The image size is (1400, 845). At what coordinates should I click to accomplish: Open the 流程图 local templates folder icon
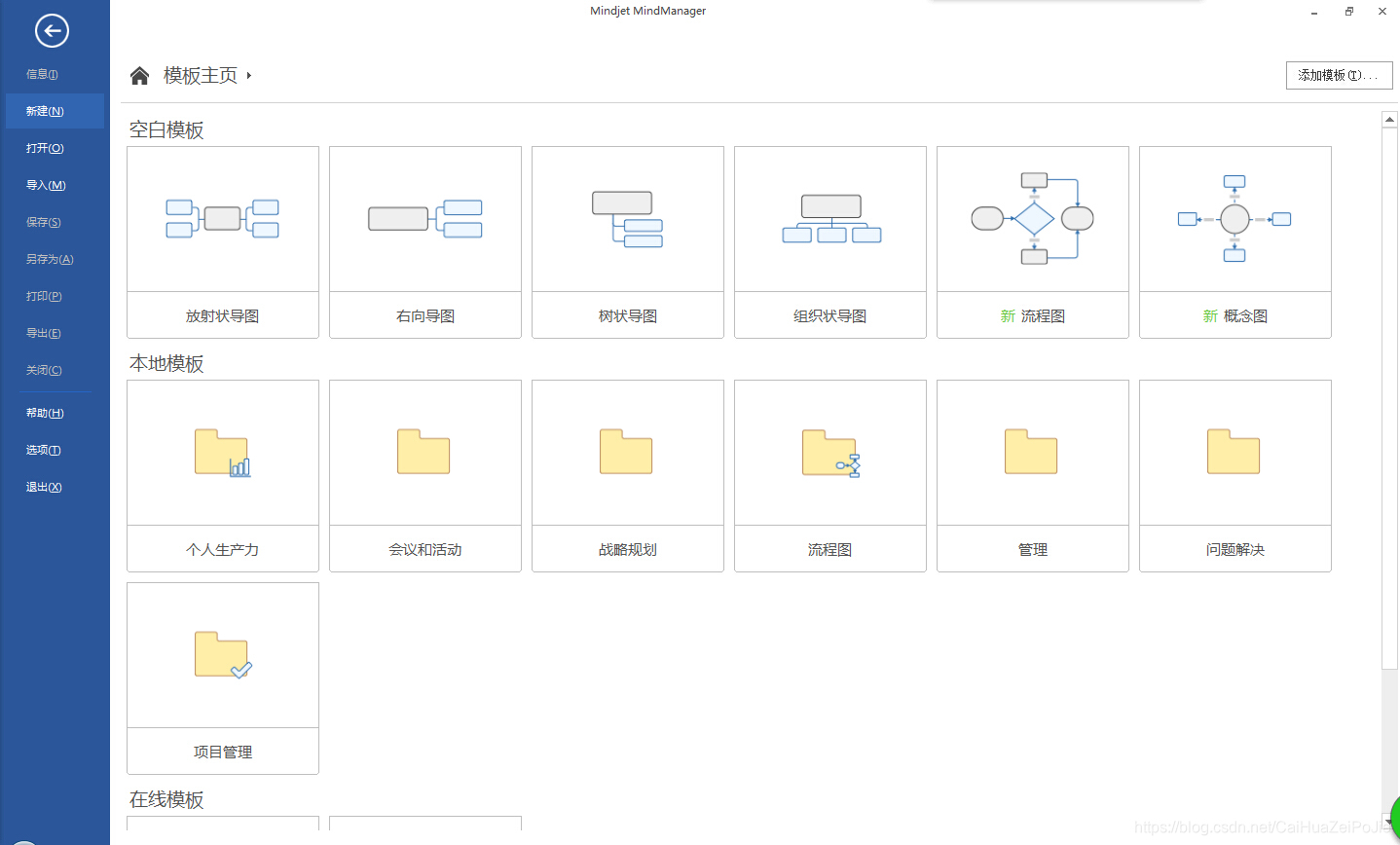point(830,453)
